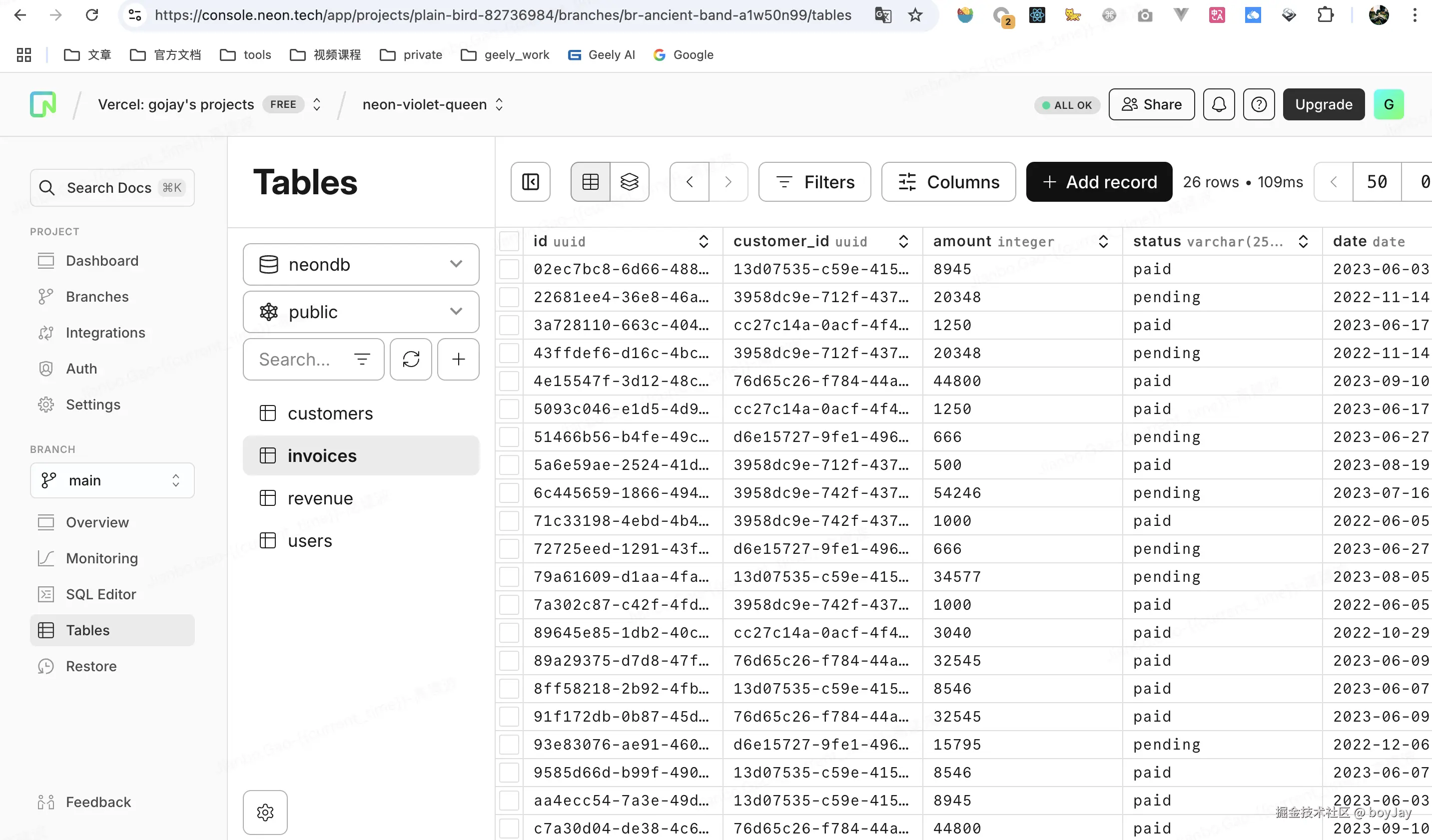Toggle the select-all rows header checkbox
1432x840 pixels.
(x=509, y=241)
